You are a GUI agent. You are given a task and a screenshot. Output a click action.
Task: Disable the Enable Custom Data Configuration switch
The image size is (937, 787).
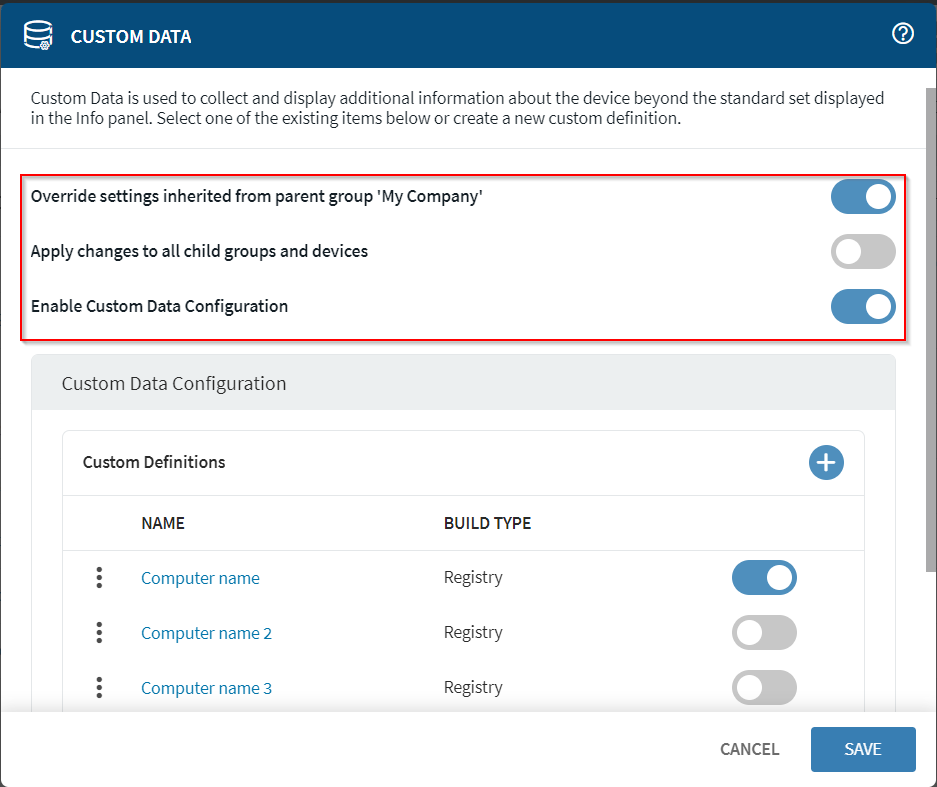click(x=862, y=307)
